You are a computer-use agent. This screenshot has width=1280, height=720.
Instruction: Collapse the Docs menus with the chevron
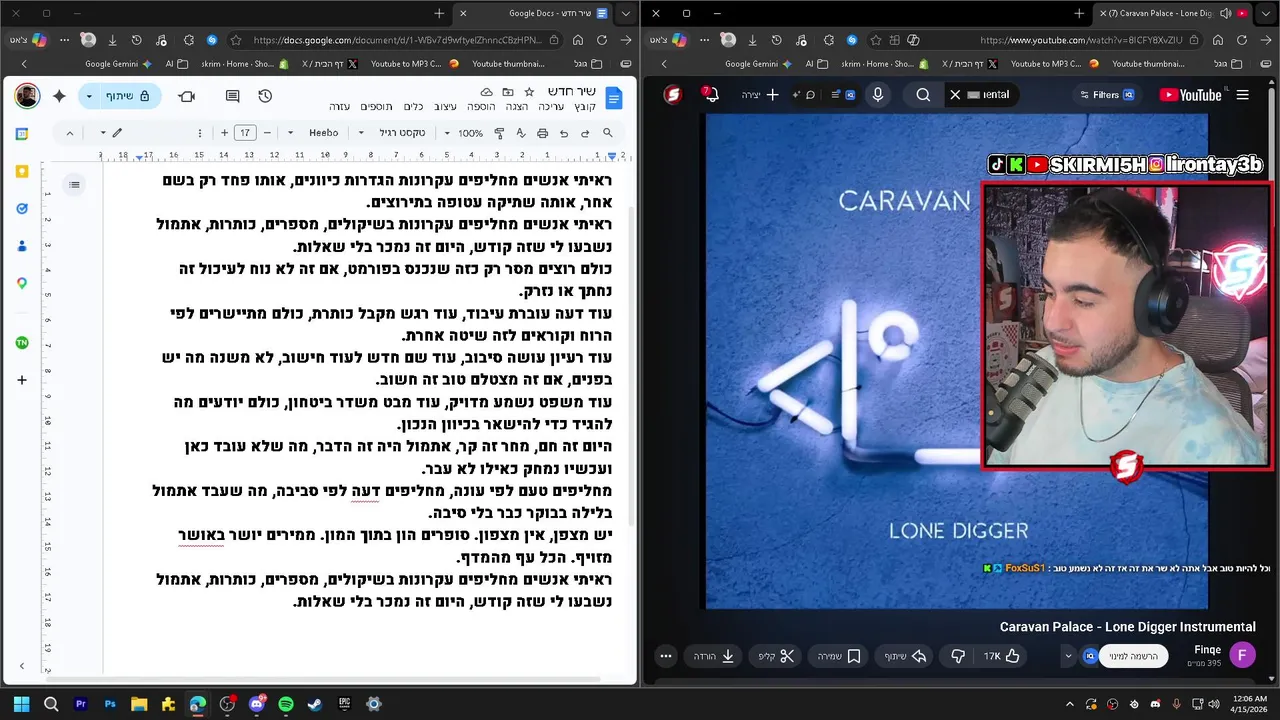pos(69,133)
